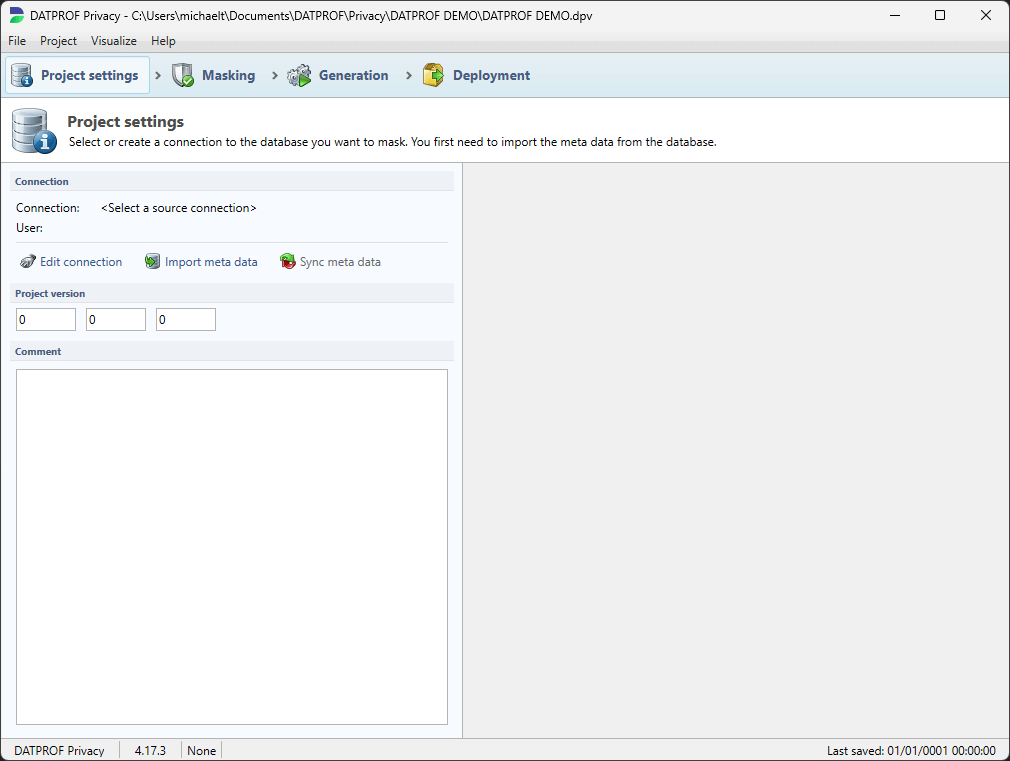1010x761 pixels.
Task: Click the Generation gears icon
Action: tap(299, 75)
